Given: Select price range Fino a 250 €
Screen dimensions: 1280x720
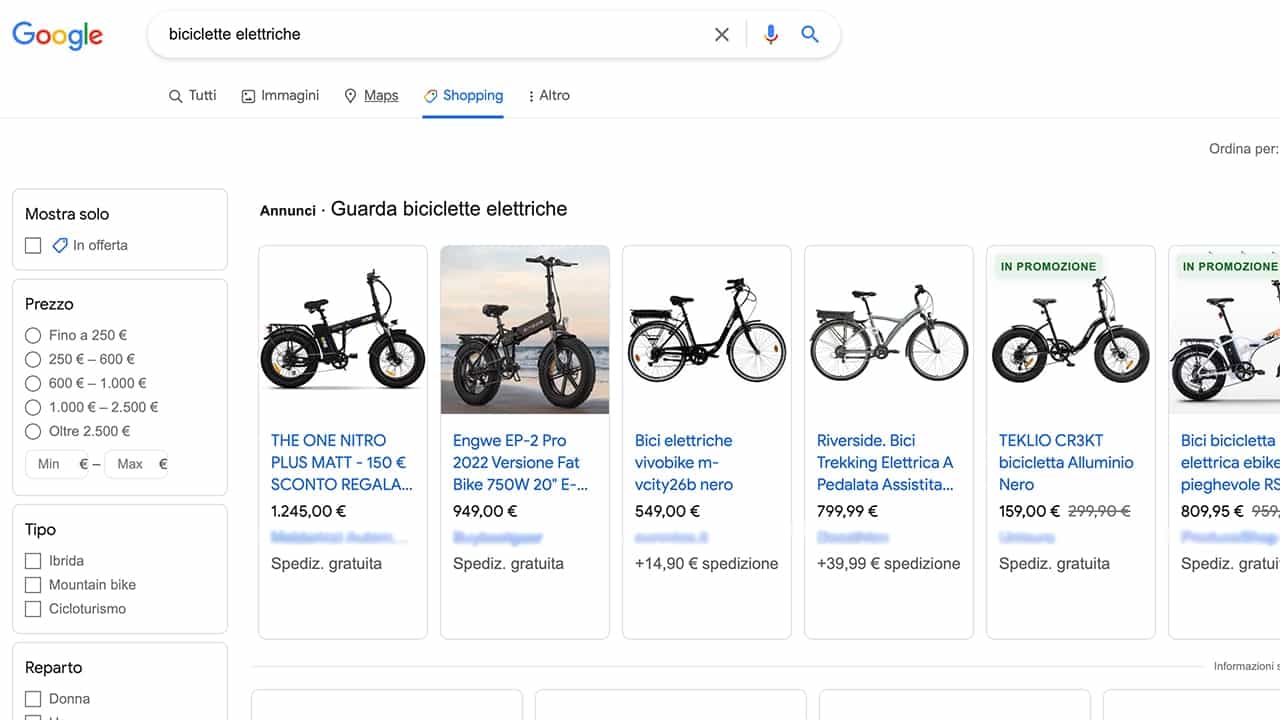Looking at the screenshot, I should click(x=33, y=335).
